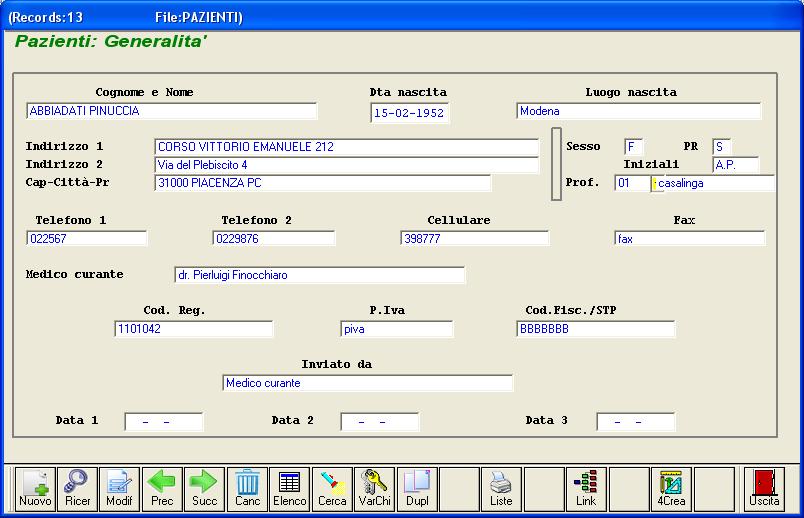Select the Sesso field containing F
This screenshot has width=804, height=518.
tap(634, 147)
